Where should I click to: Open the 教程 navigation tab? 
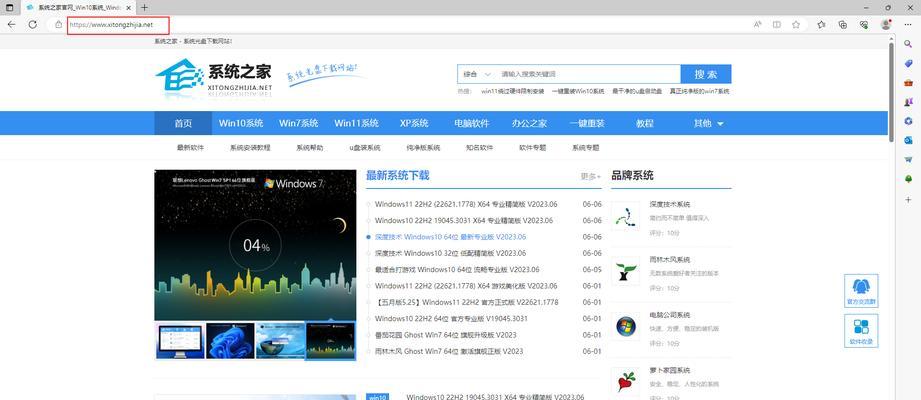pos(644,123)
